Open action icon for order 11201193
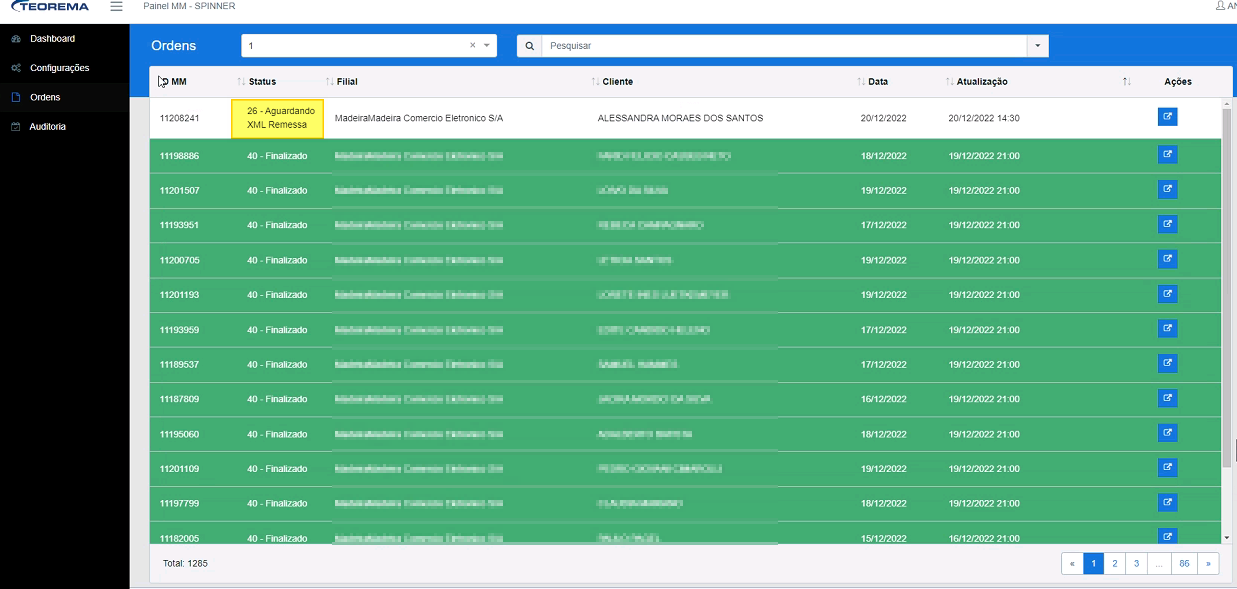 pyautogui.click(x=1167, y=294)
